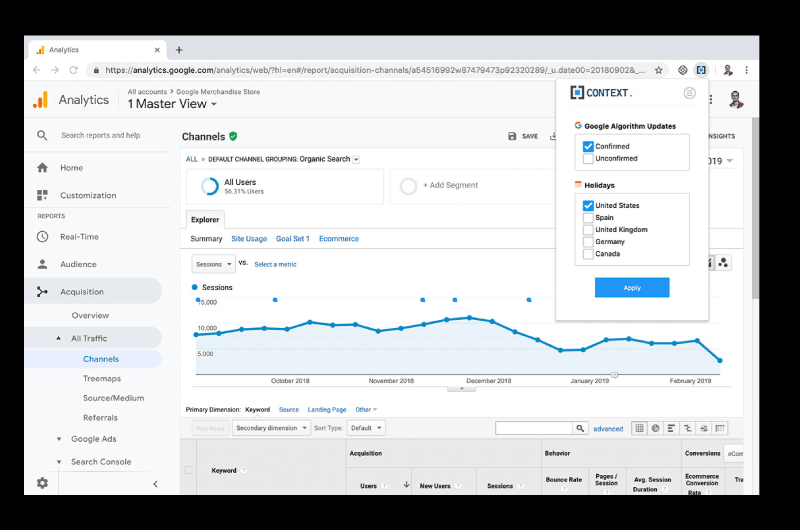The image size is (800, 530).
Task: Click Select a metric link
Action: [275, 264]
